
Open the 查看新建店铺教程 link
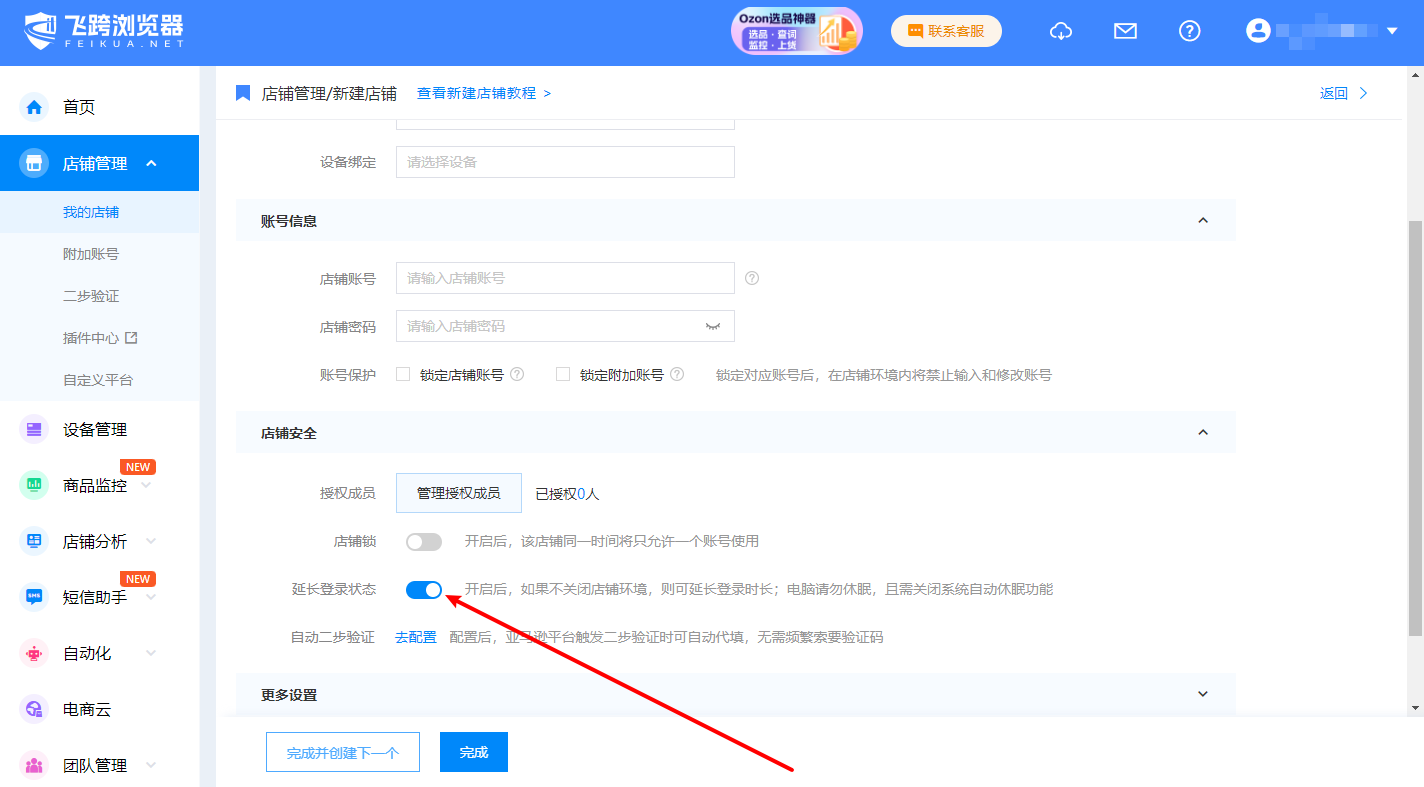tap(483, 93)
